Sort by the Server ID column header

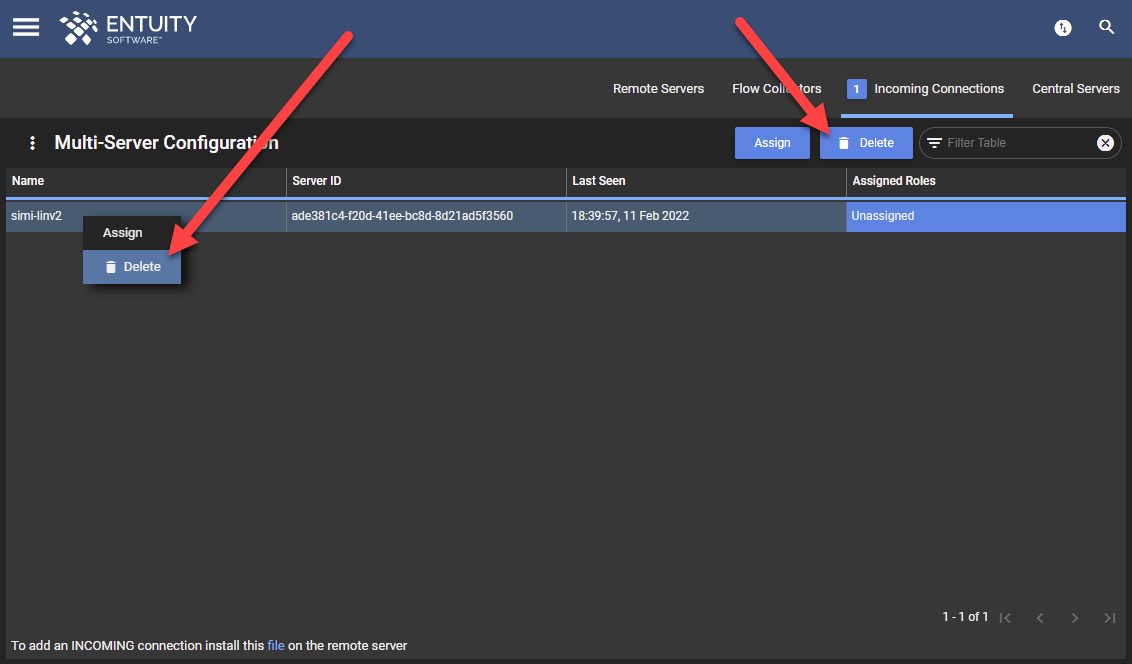426,181
